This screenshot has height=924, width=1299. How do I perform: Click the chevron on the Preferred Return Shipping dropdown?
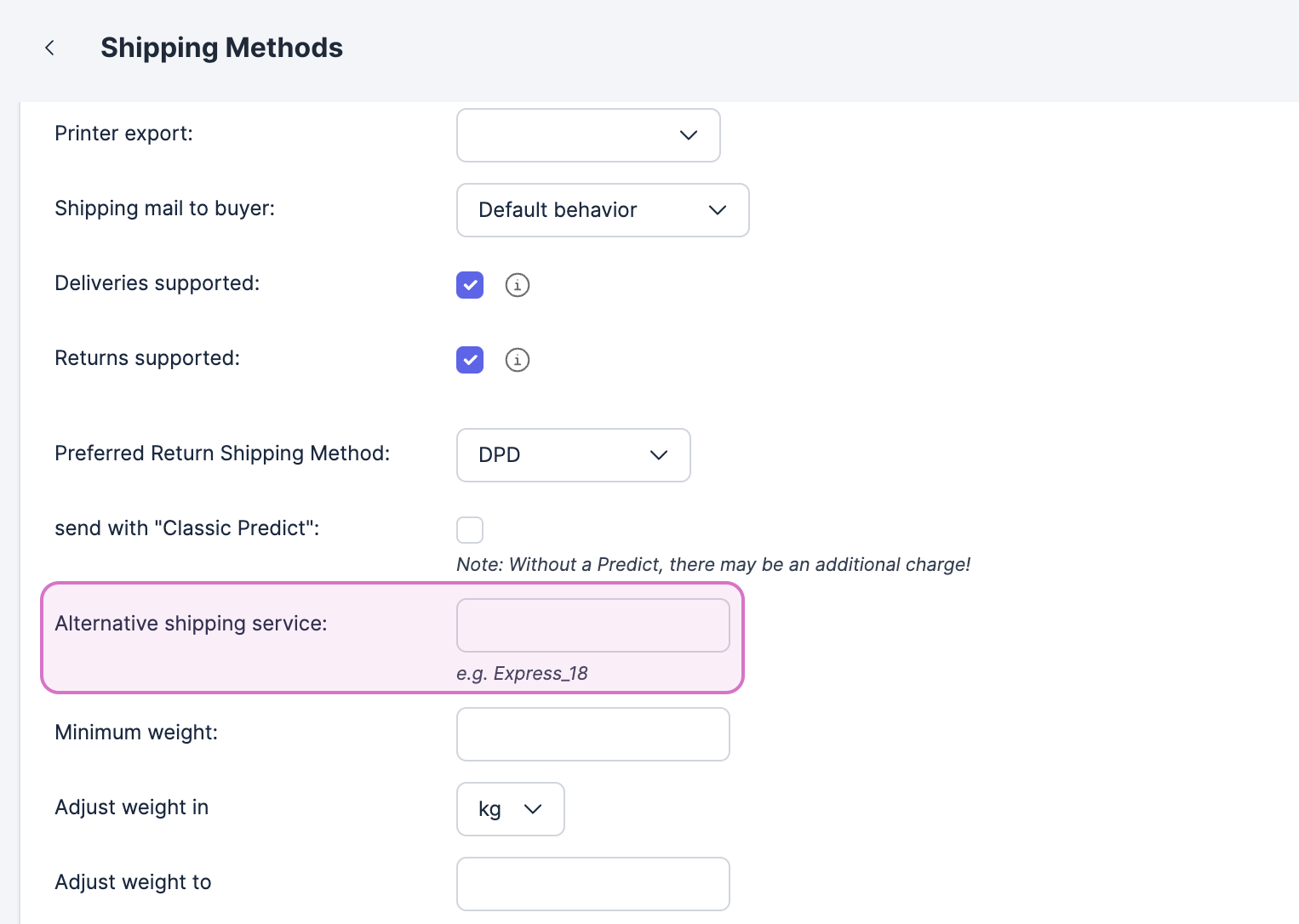point(658,455)
